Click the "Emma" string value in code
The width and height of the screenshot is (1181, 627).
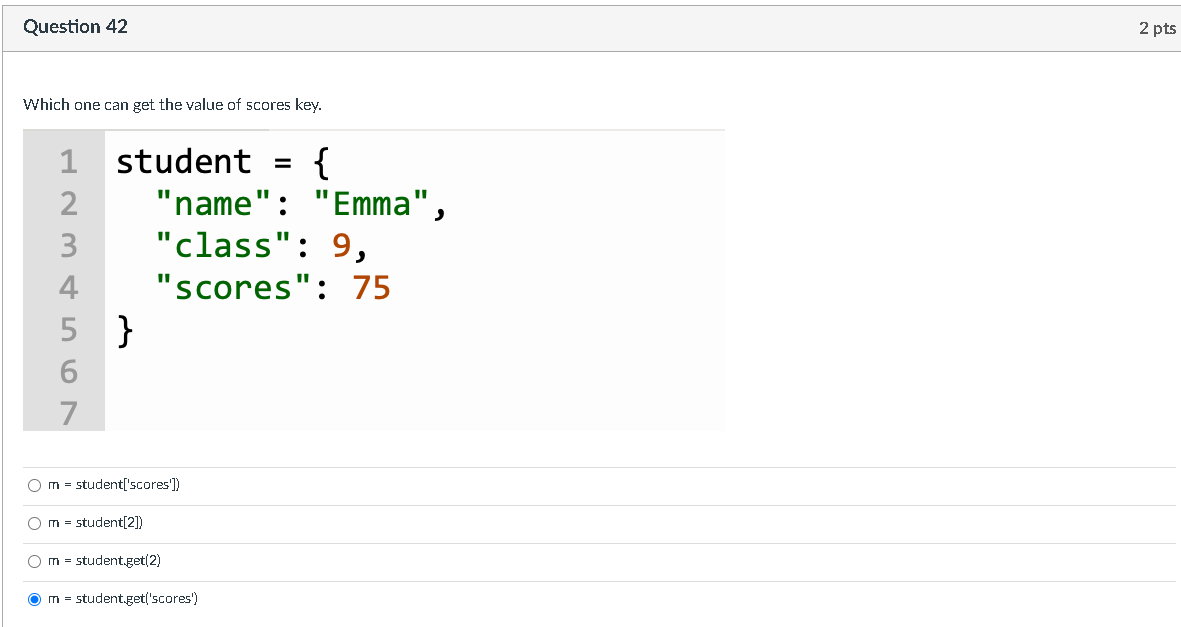[x=371, y=203]
